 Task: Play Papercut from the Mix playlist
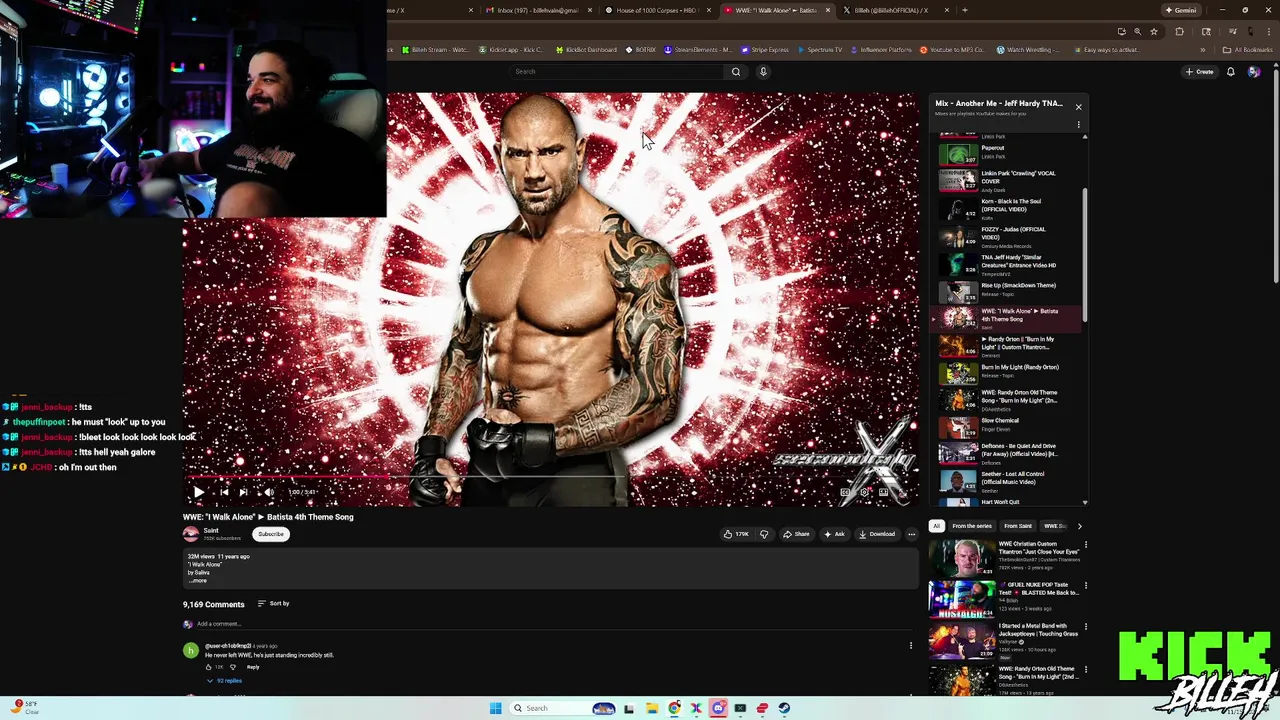pyautogui.click(x=1005, y=153)
